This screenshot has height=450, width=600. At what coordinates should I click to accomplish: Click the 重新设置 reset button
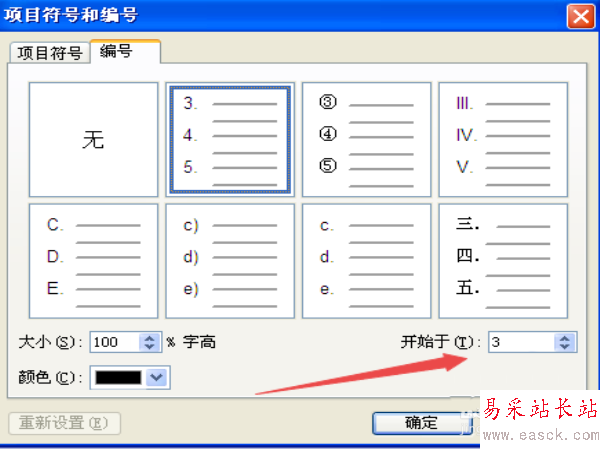point(64,423)
